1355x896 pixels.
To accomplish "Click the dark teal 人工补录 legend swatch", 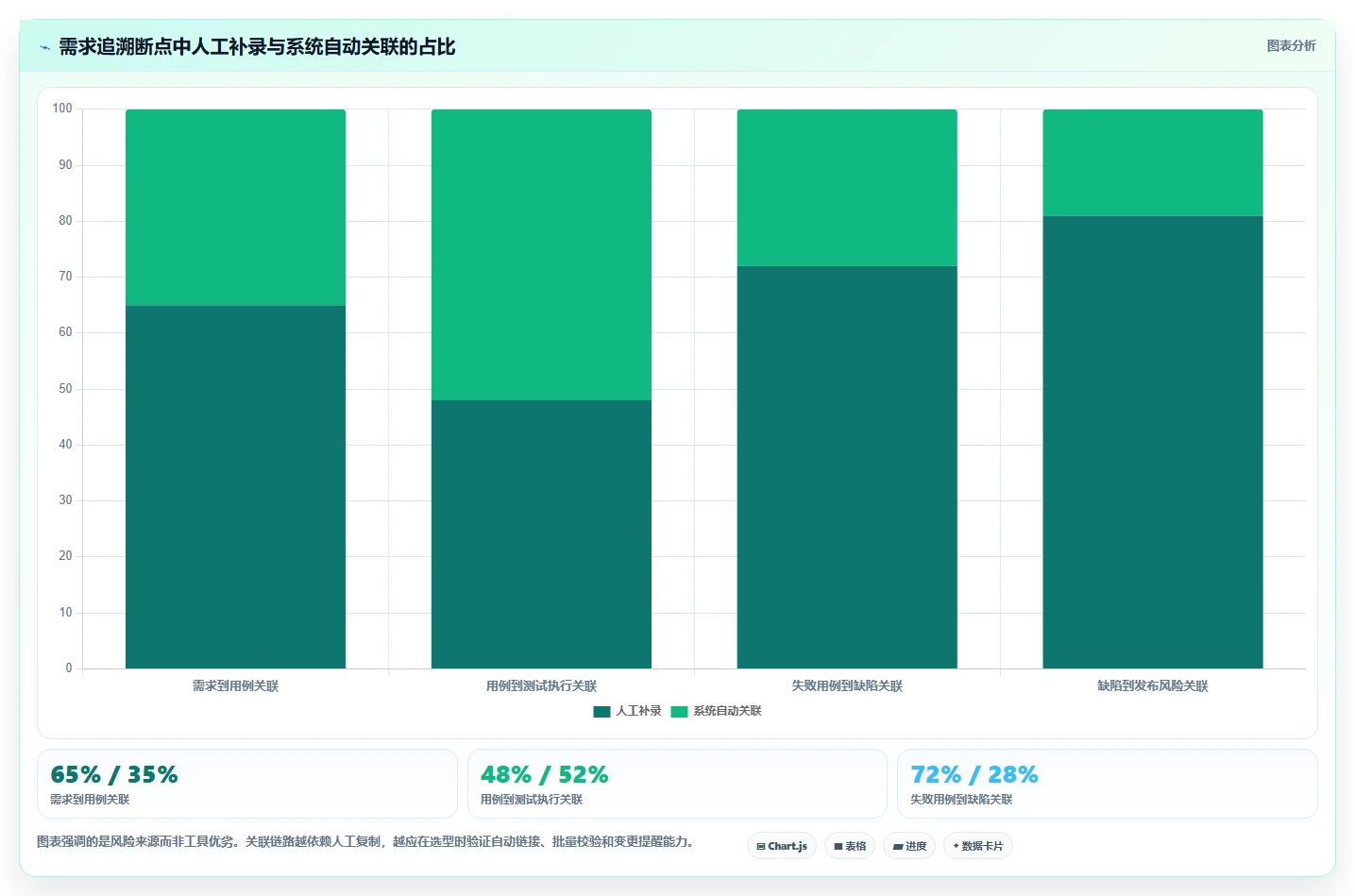I will 601,712.
